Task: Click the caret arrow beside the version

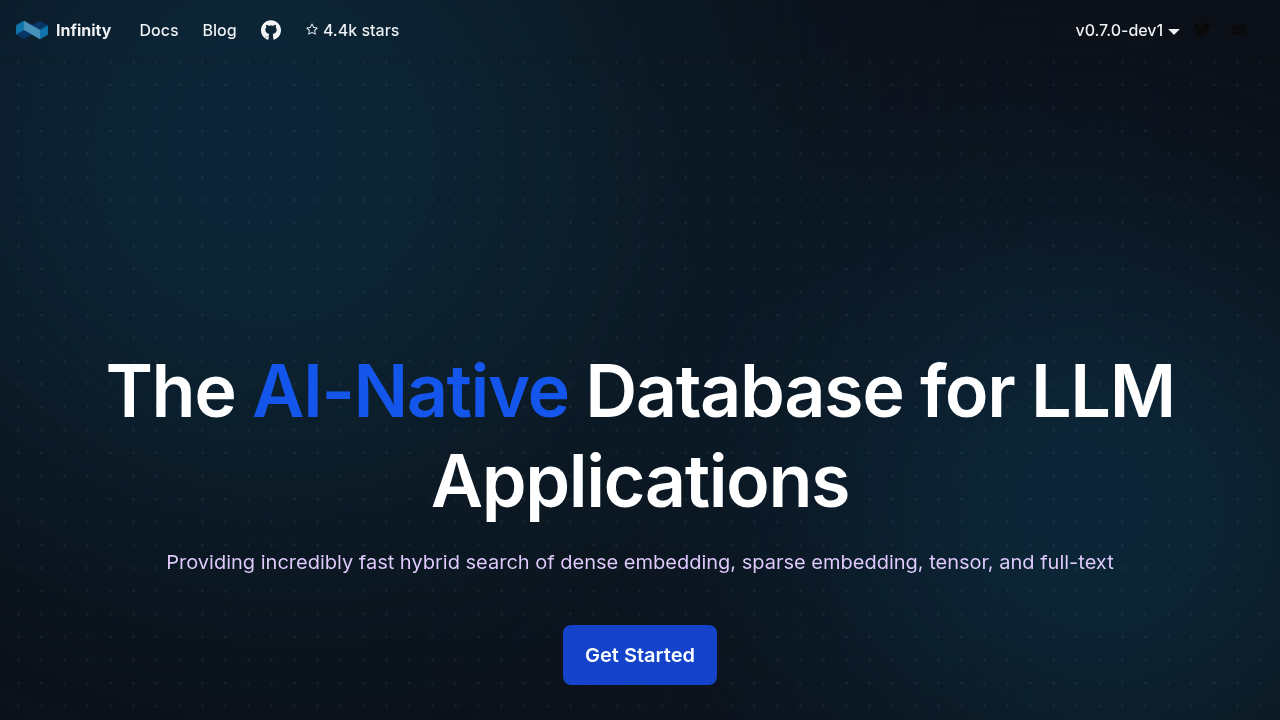Action: [x=1174, y=32]
